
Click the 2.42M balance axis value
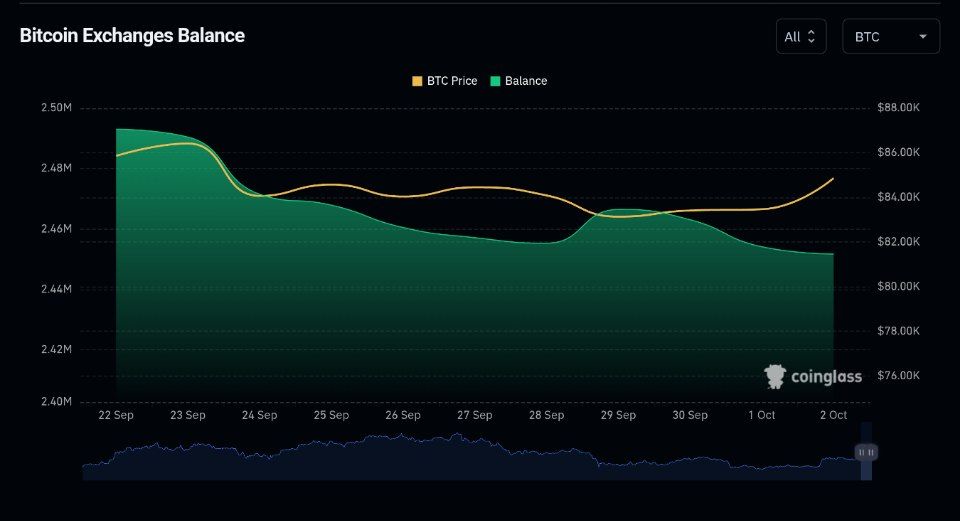click(56, 350)
